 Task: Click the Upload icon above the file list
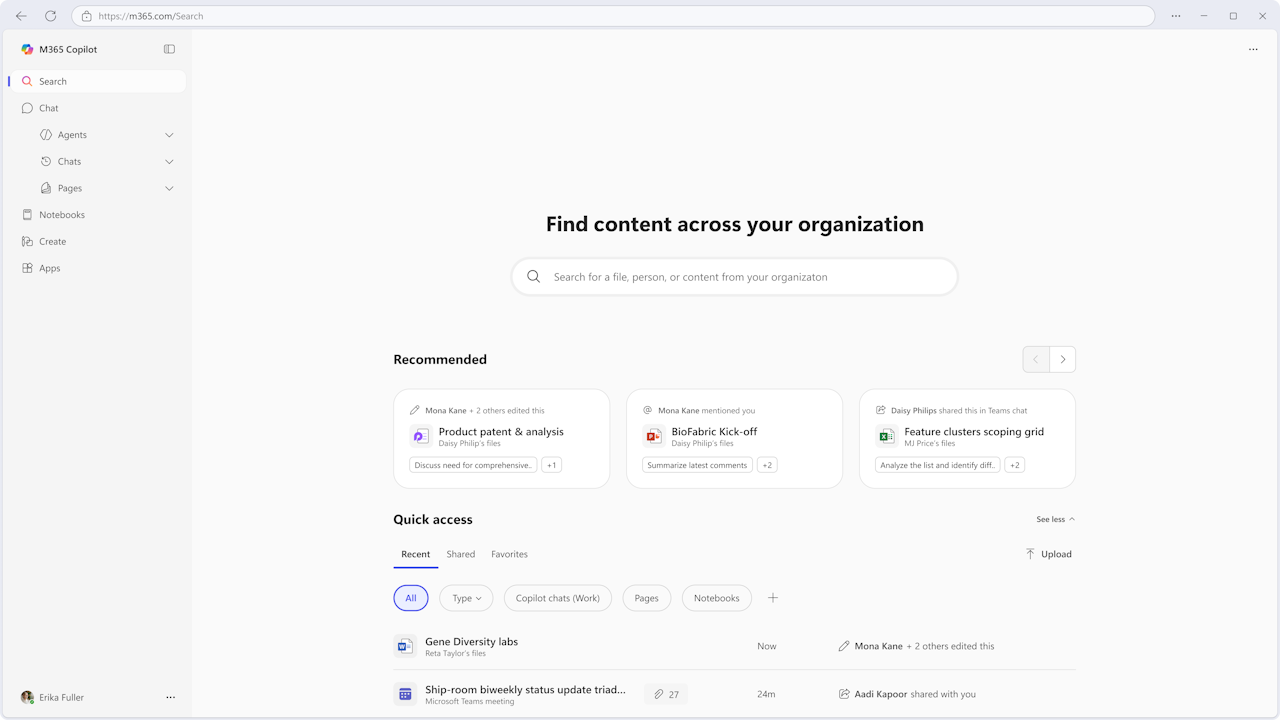coord(1030,553)
